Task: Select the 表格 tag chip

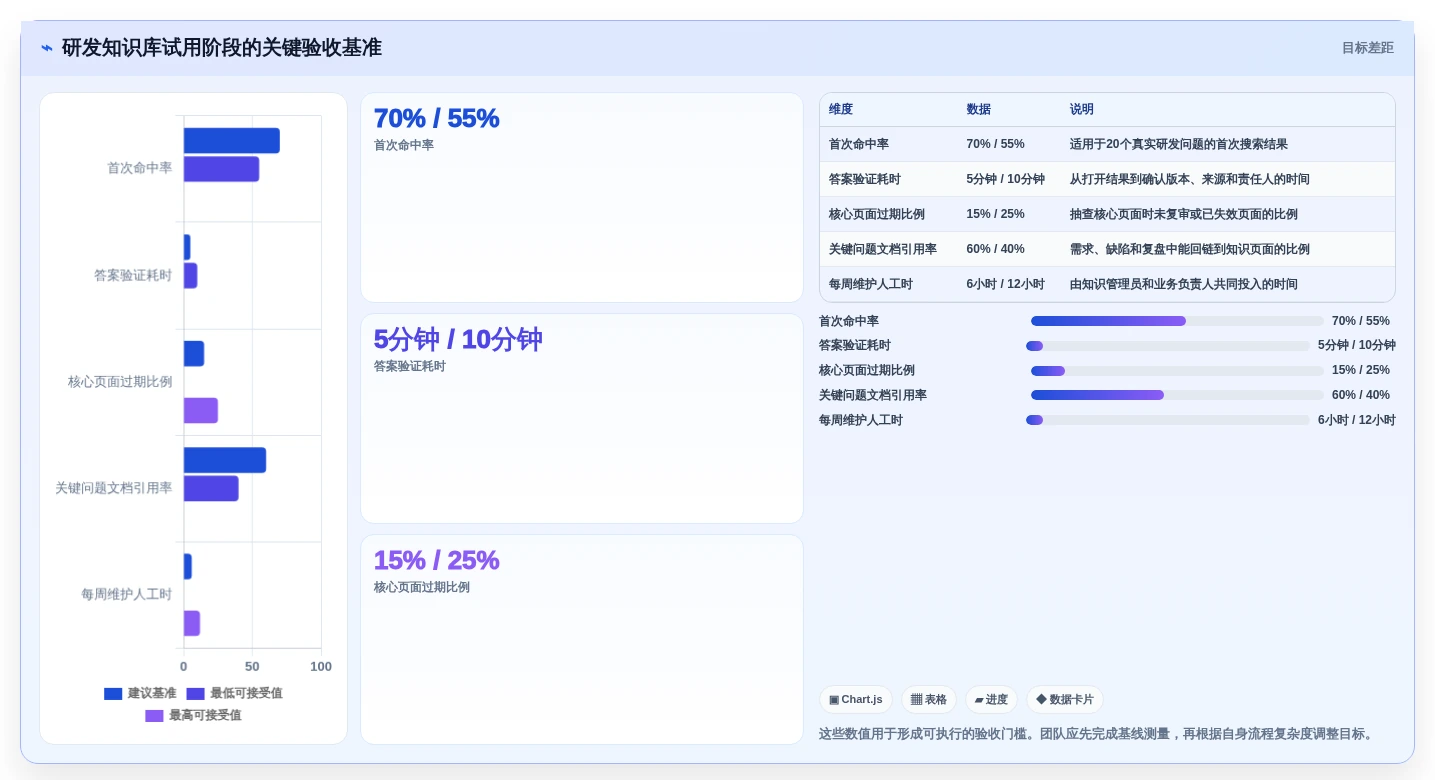Action: pos(928,699)
